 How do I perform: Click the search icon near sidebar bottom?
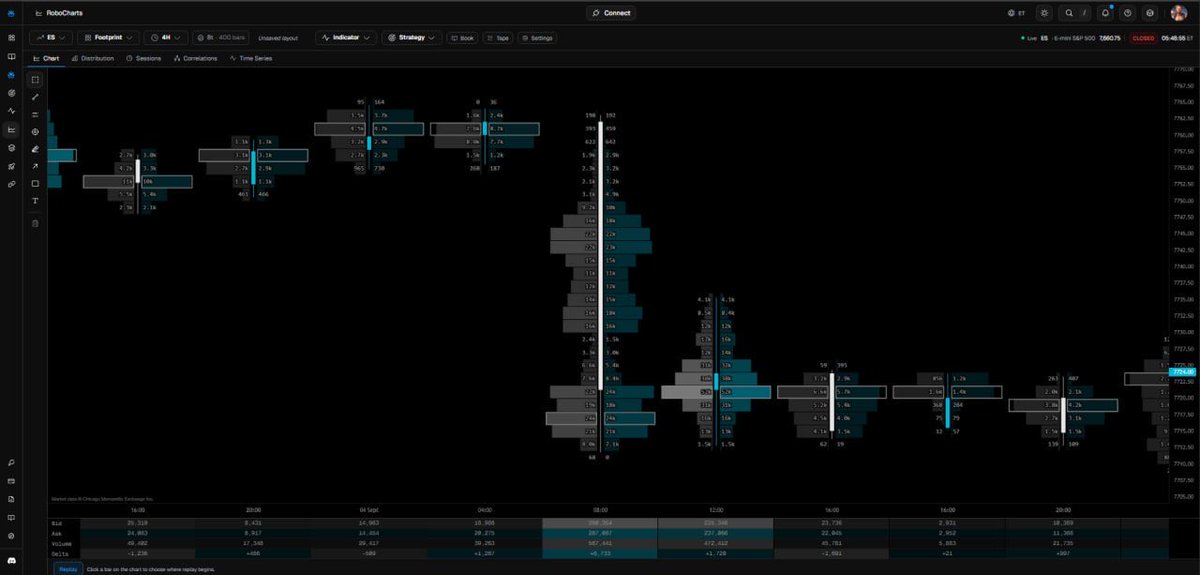11,463
